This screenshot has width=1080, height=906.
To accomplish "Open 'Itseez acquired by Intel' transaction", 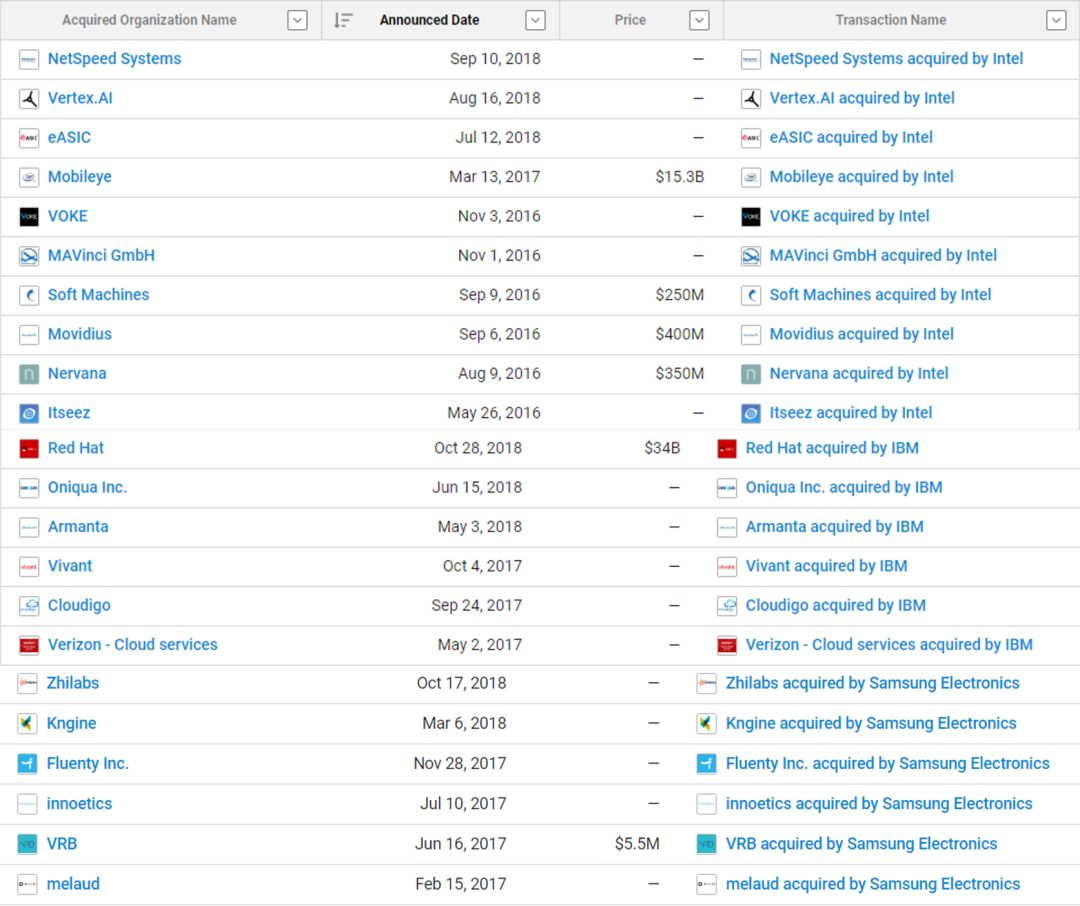I will tap(851, 413).
